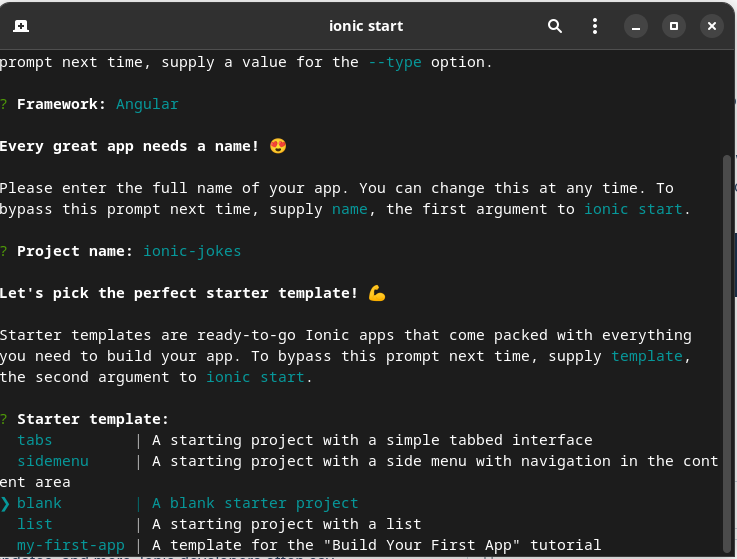Image resolution: width=737 pixels, height=559 pixels.
Task: Click the simple tabbed interface description
Action: 372,440
